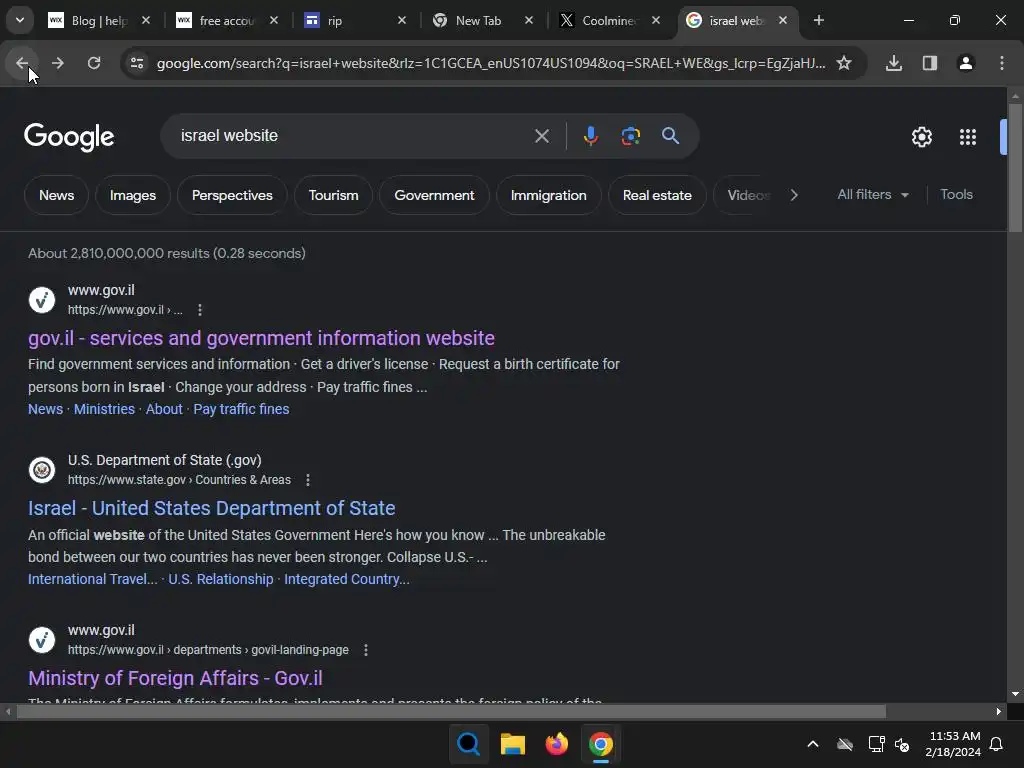1024x768 pixels.
Task: Launch Firefox from taskbar
Action: click(x=556, y=744)
